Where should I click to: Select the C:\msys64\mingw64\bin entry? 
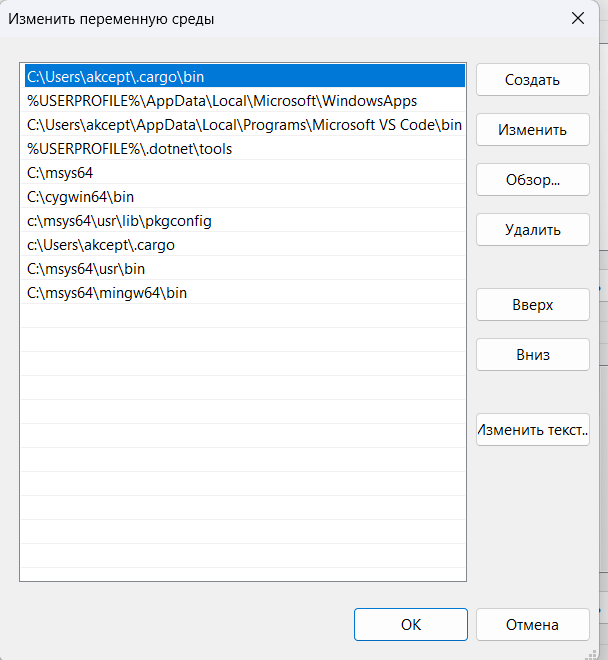[107, 293]
